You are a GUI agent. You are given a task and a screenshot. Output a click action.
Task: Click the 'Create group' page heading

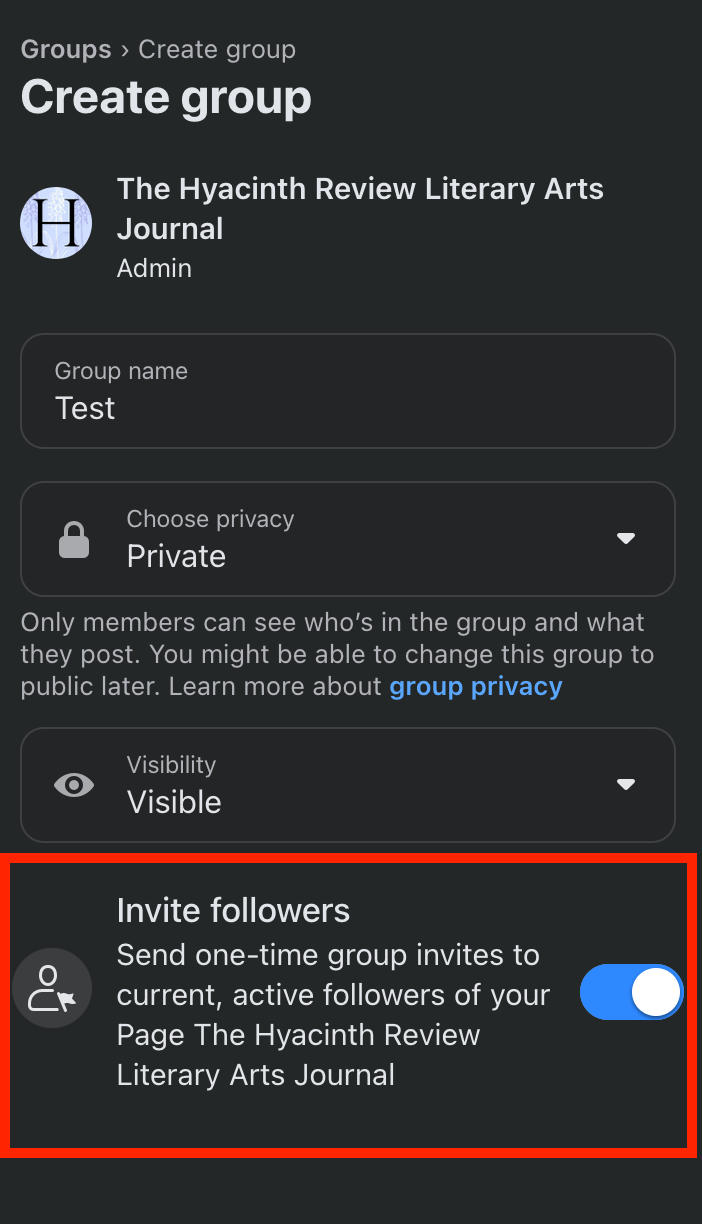coord(166,98)
